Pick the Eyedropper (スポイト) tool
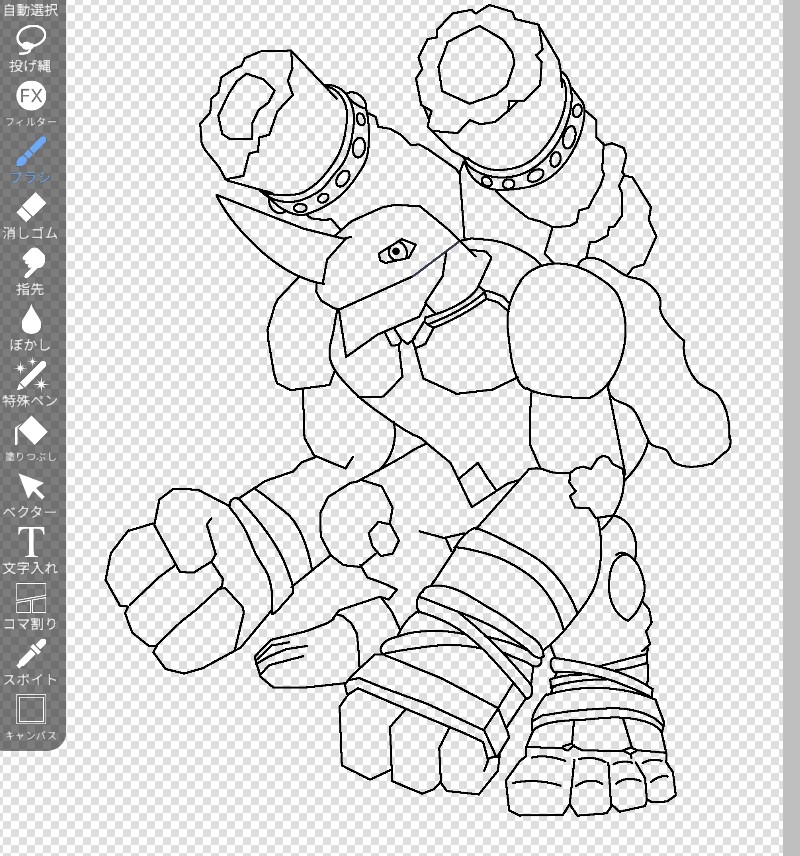The image size is (800, 856). pos(31,662)
